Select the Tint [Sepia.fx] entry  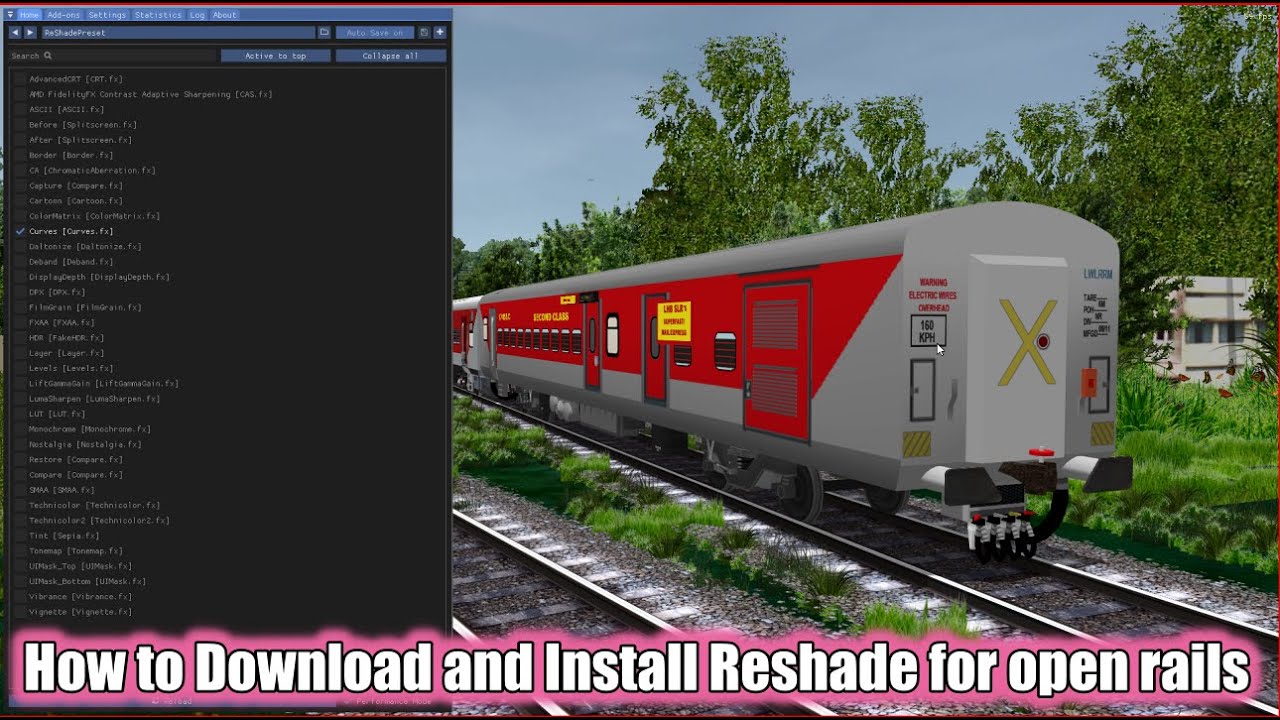point(66,536)
